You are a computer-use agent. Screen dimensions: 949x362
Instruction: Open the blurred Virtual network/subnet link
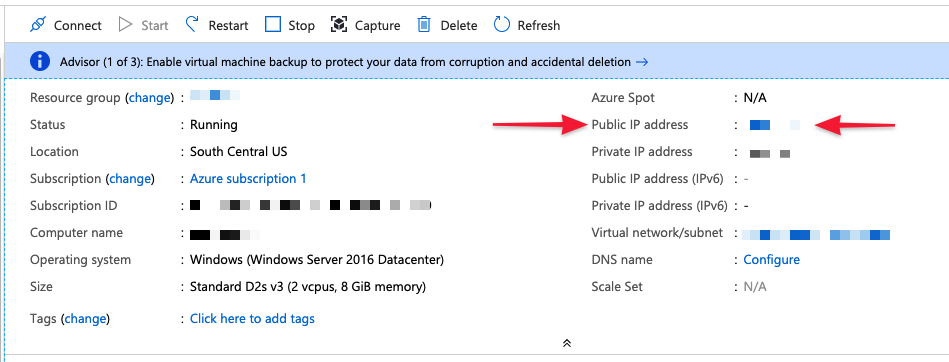click(816, 235)
